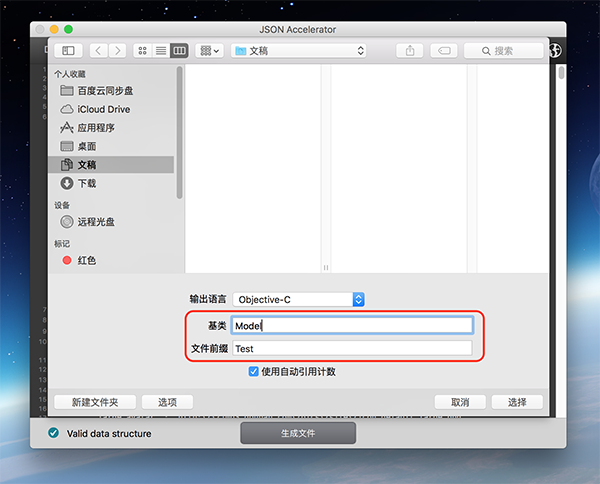This screenshot has height=484, width=600.
Task: Click the red tag color dot
Action: tap(67, 260)
